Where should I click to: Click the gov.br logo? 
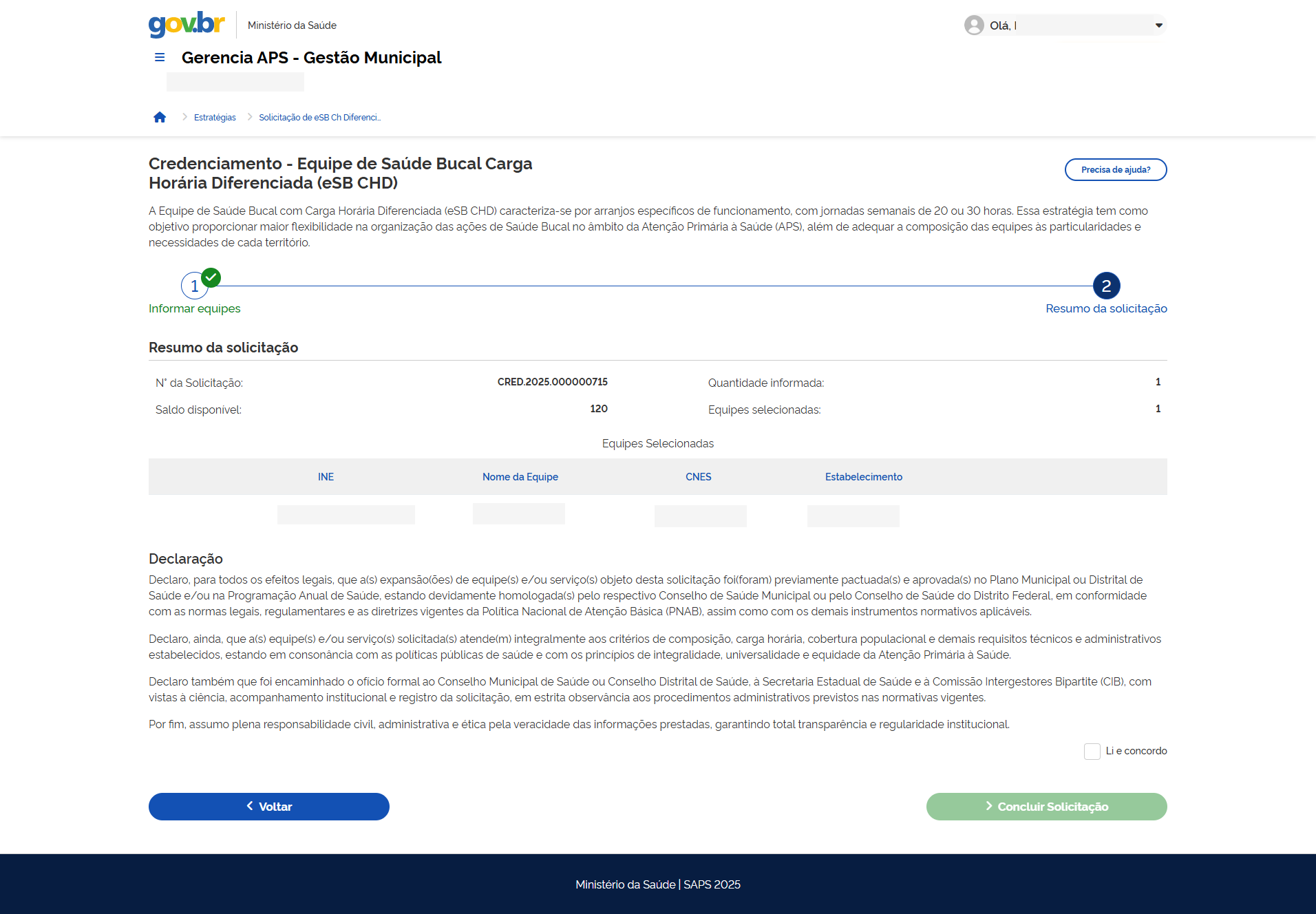click(x=187, y=24)
